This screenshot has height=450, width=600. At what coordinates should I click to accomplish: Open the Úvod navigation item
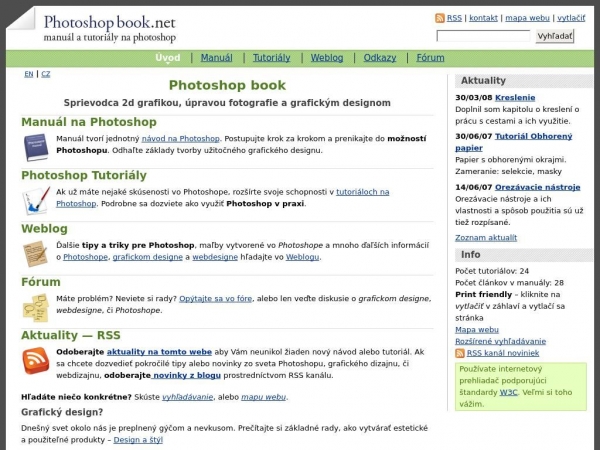tap(168, 58)
